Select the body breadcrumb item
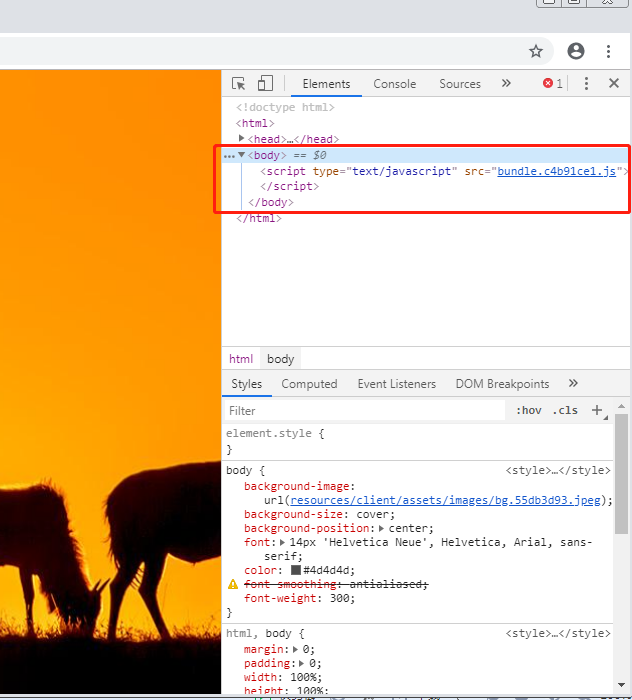 280,359
